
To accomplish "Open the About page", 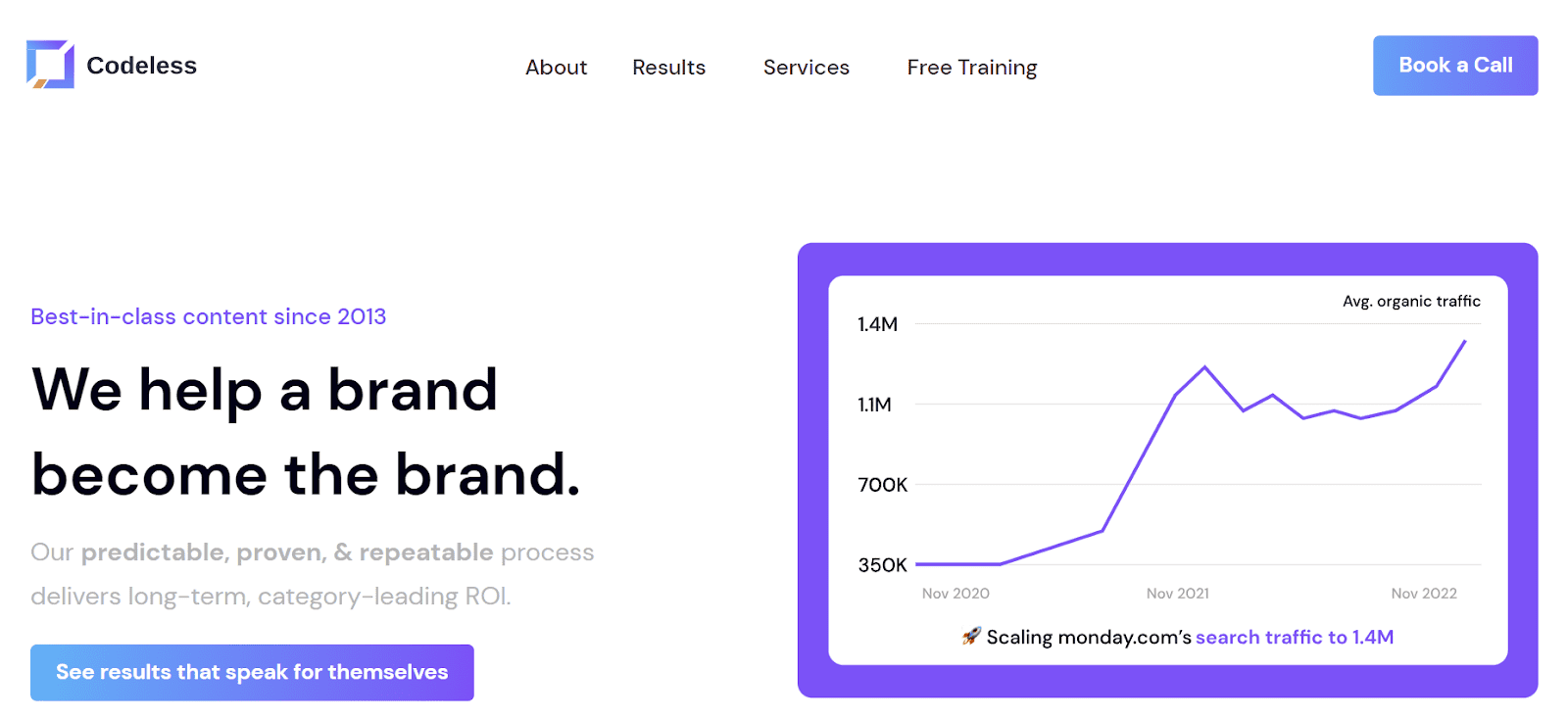I will pyautogui.click(x=556, y=68).
